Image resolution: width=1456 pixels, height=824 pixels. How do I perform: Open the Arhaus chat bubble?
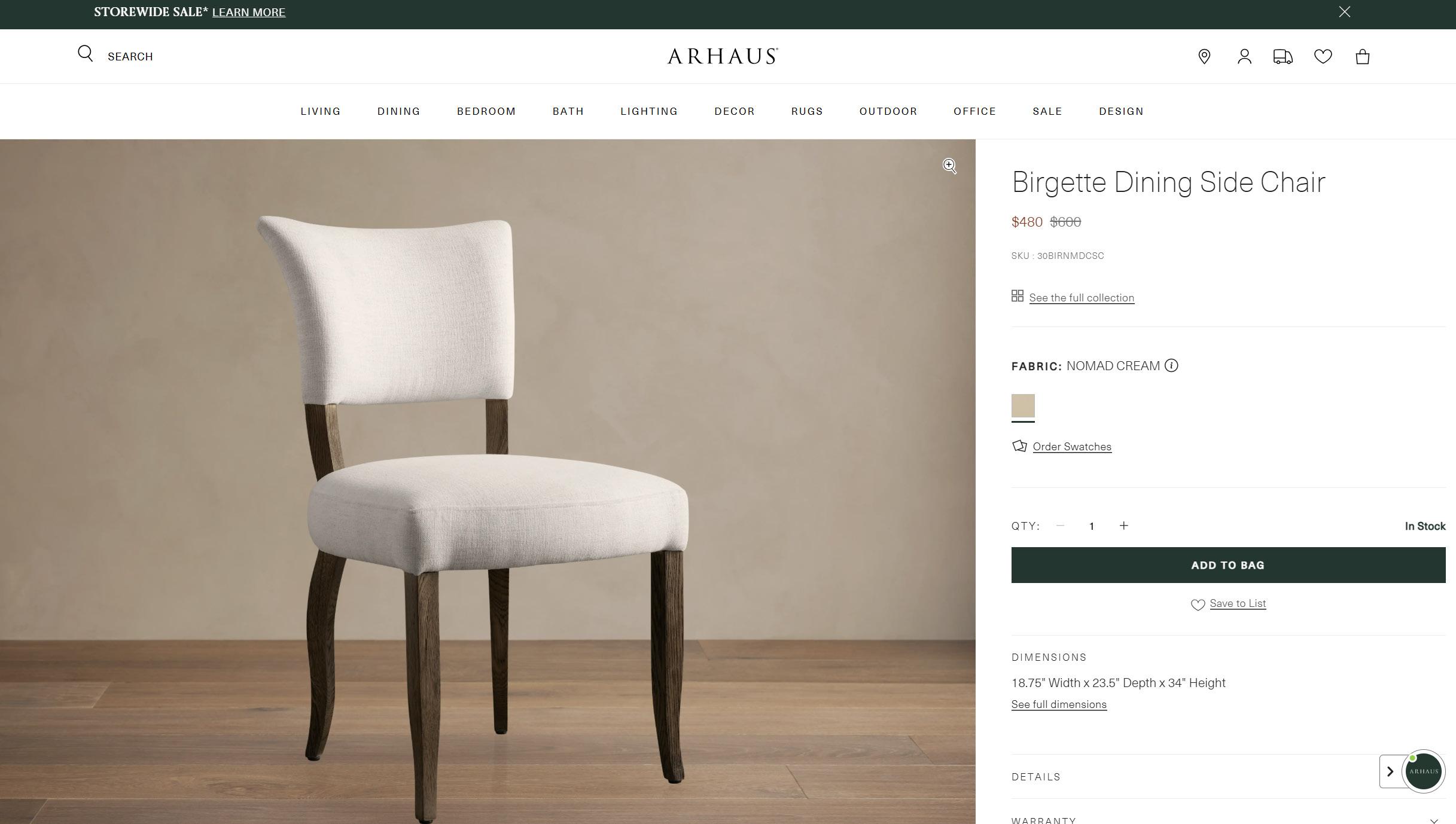point(1423,771)
